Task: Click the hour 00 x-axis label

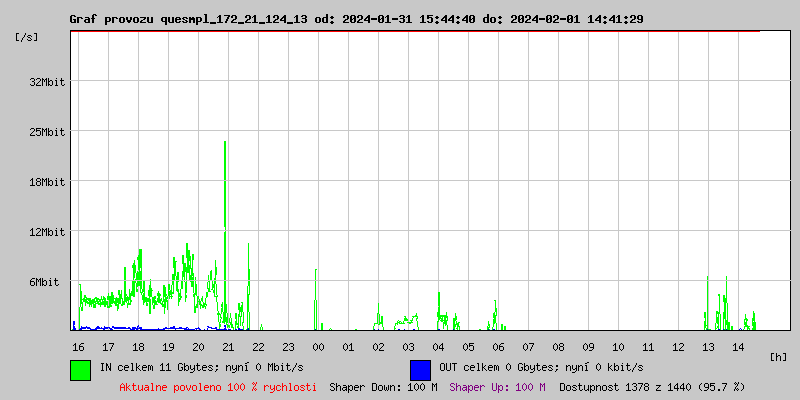Action: 318,347
